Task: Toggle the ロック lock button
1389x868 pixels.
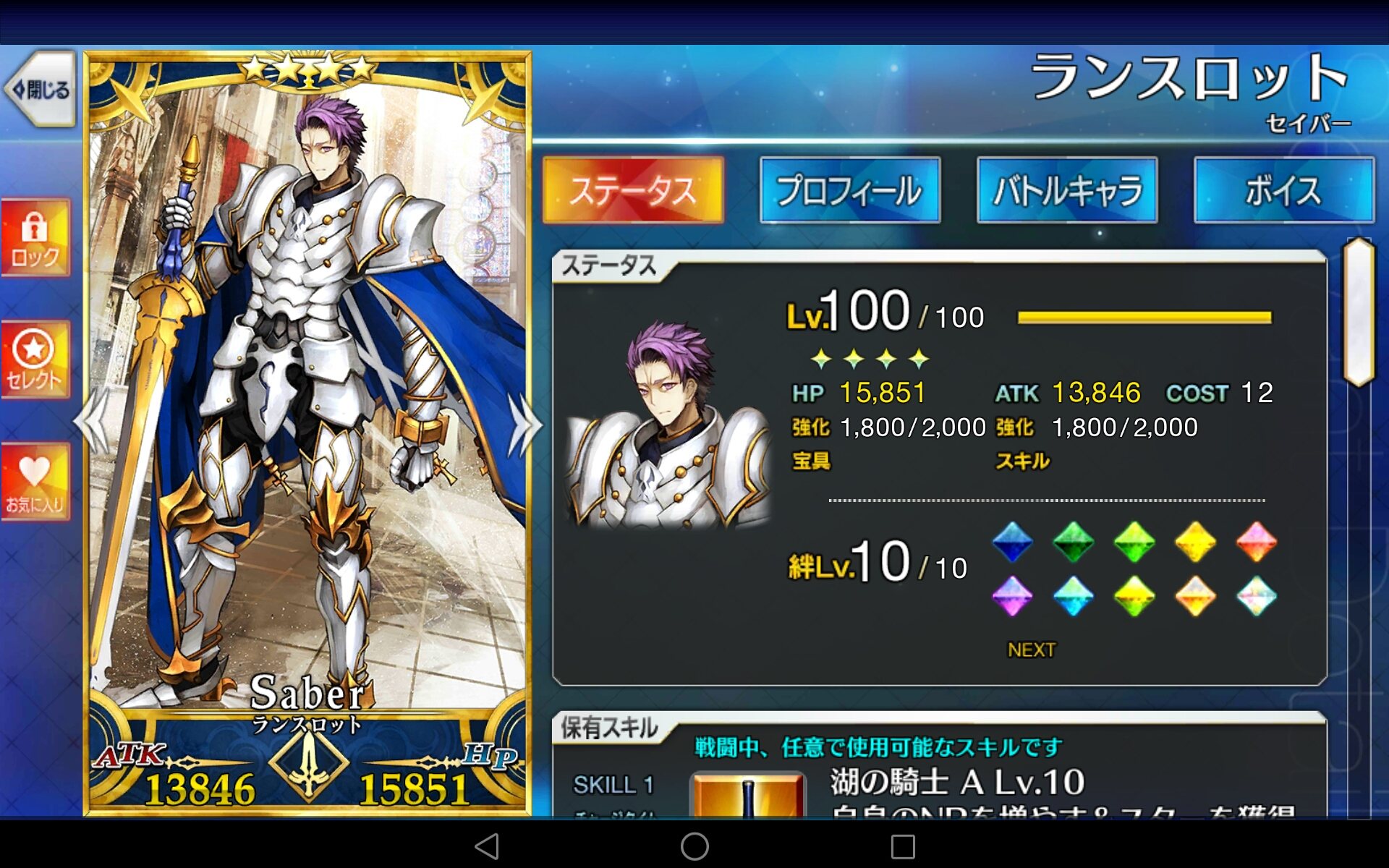Action: (35, 238)
